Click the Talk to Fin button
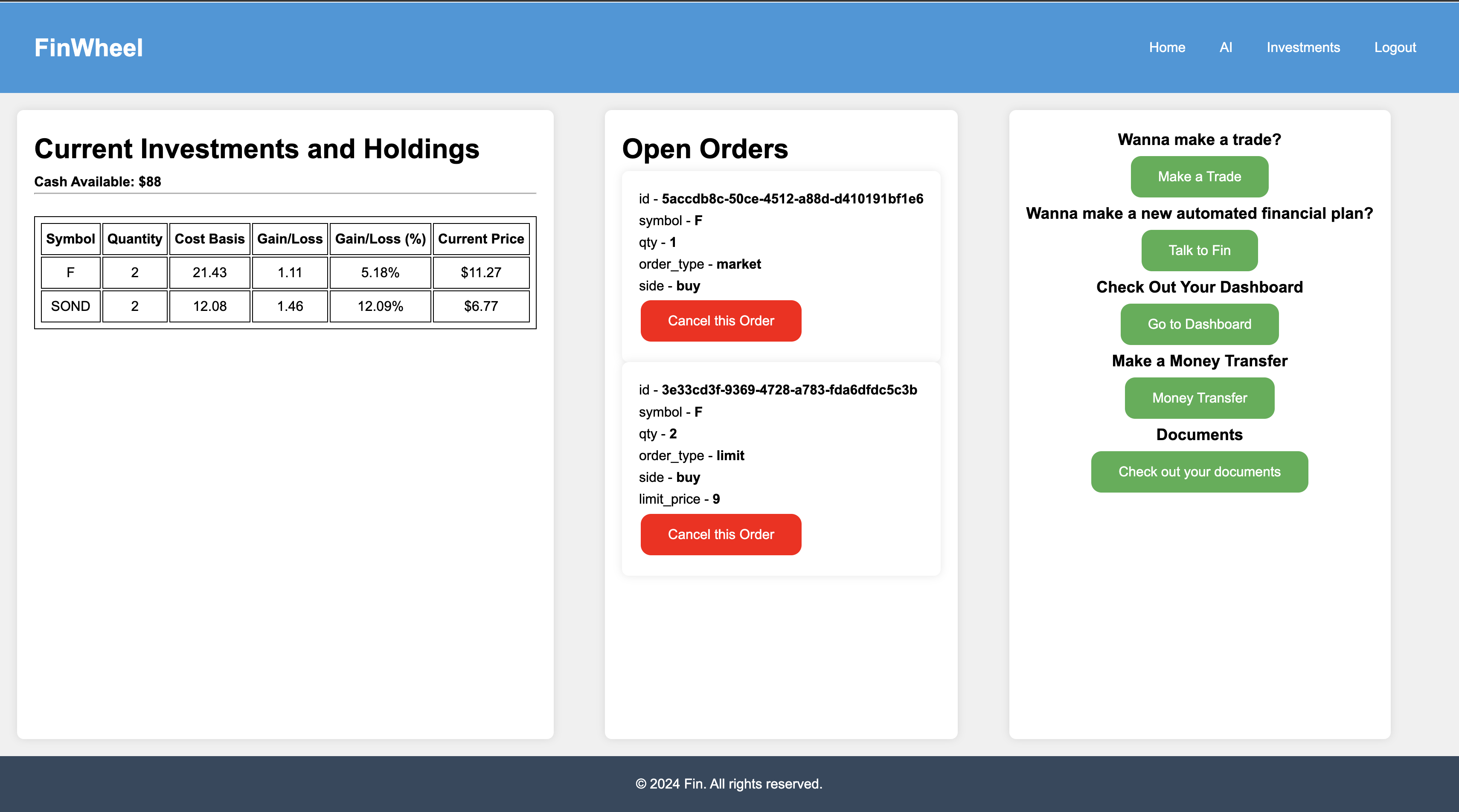This screenshot has height=812, width=1459. (x=1199, y=250)
